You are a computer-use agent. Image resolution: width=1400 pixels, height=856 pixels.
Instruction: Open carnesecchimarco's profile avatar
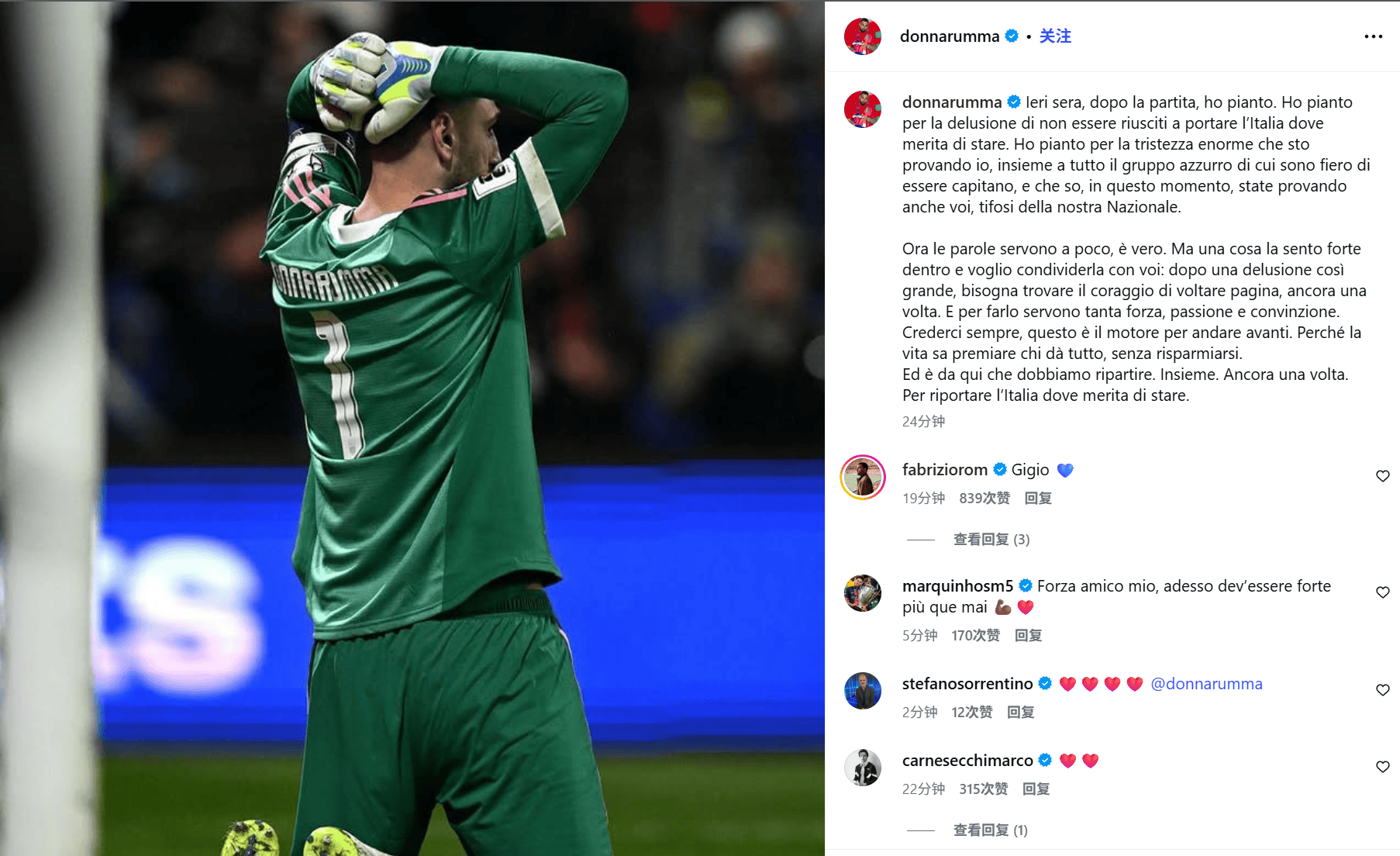coord(863,768)
